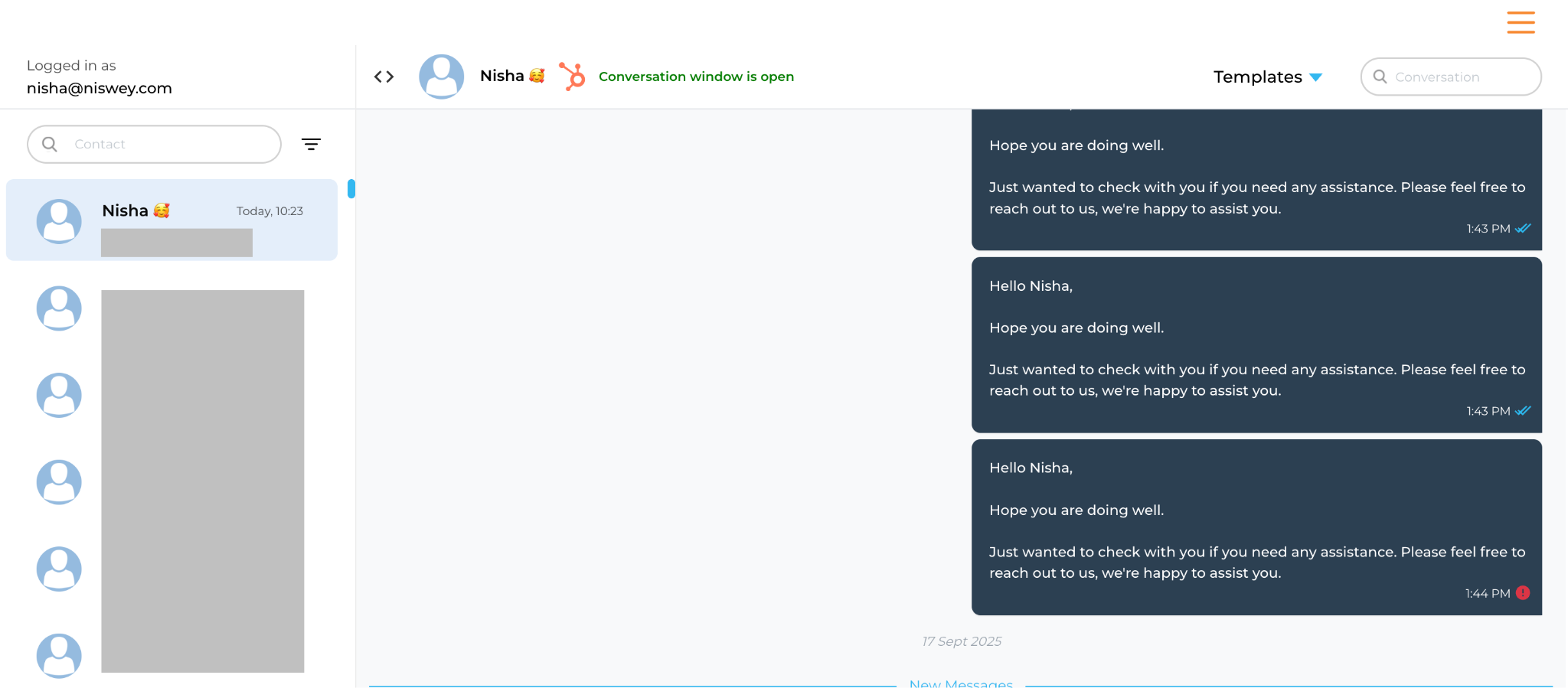
Task: Open the orange hamburger menu
Action: coord(1521,22)
